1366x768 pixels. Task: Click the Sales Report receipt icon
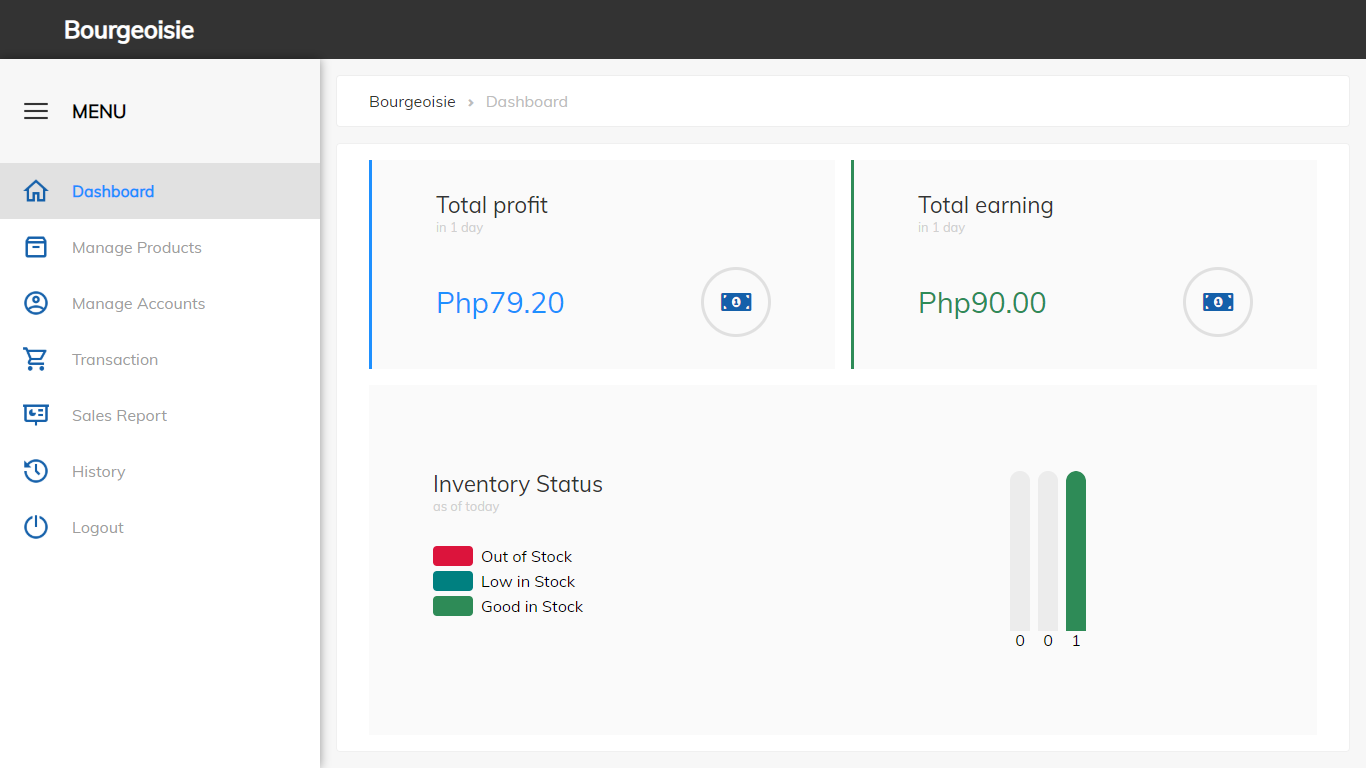point(35,415)
